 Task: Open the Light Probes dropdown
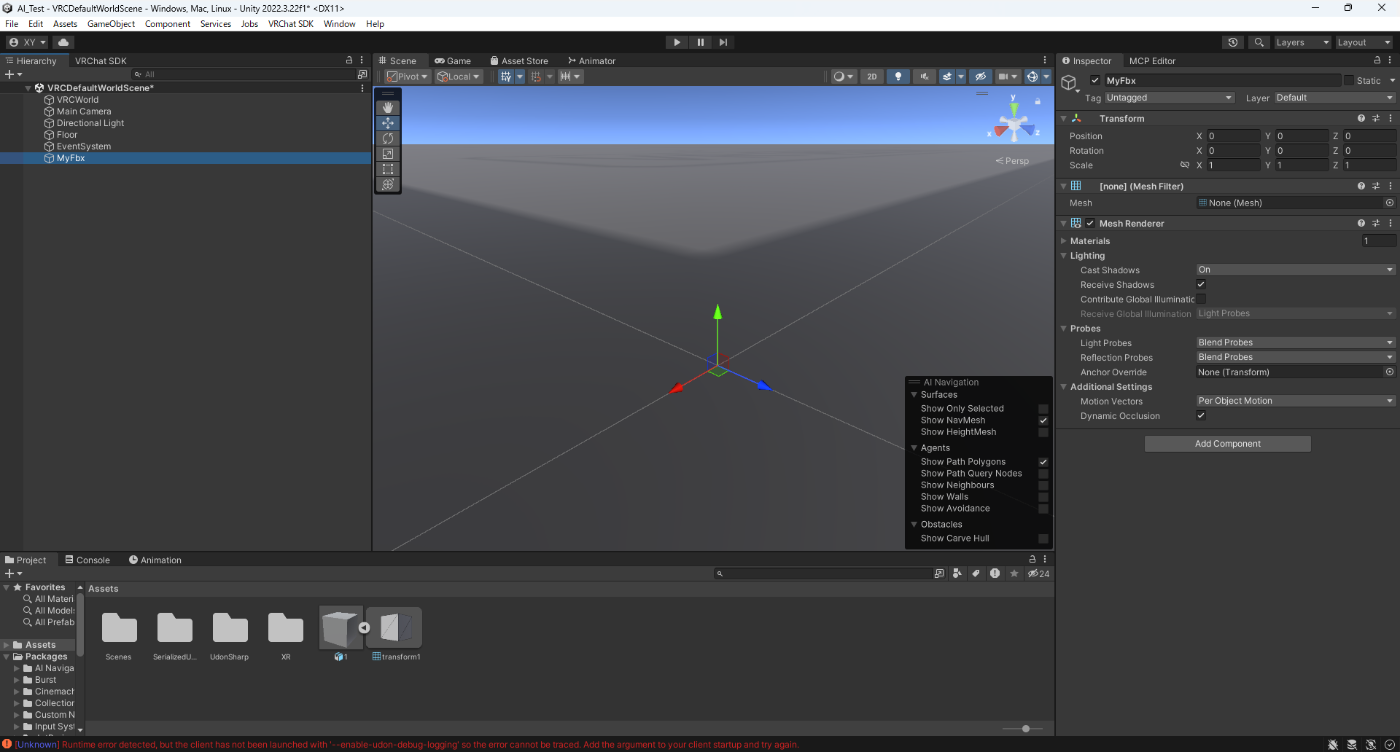(x=1296, y=343)
